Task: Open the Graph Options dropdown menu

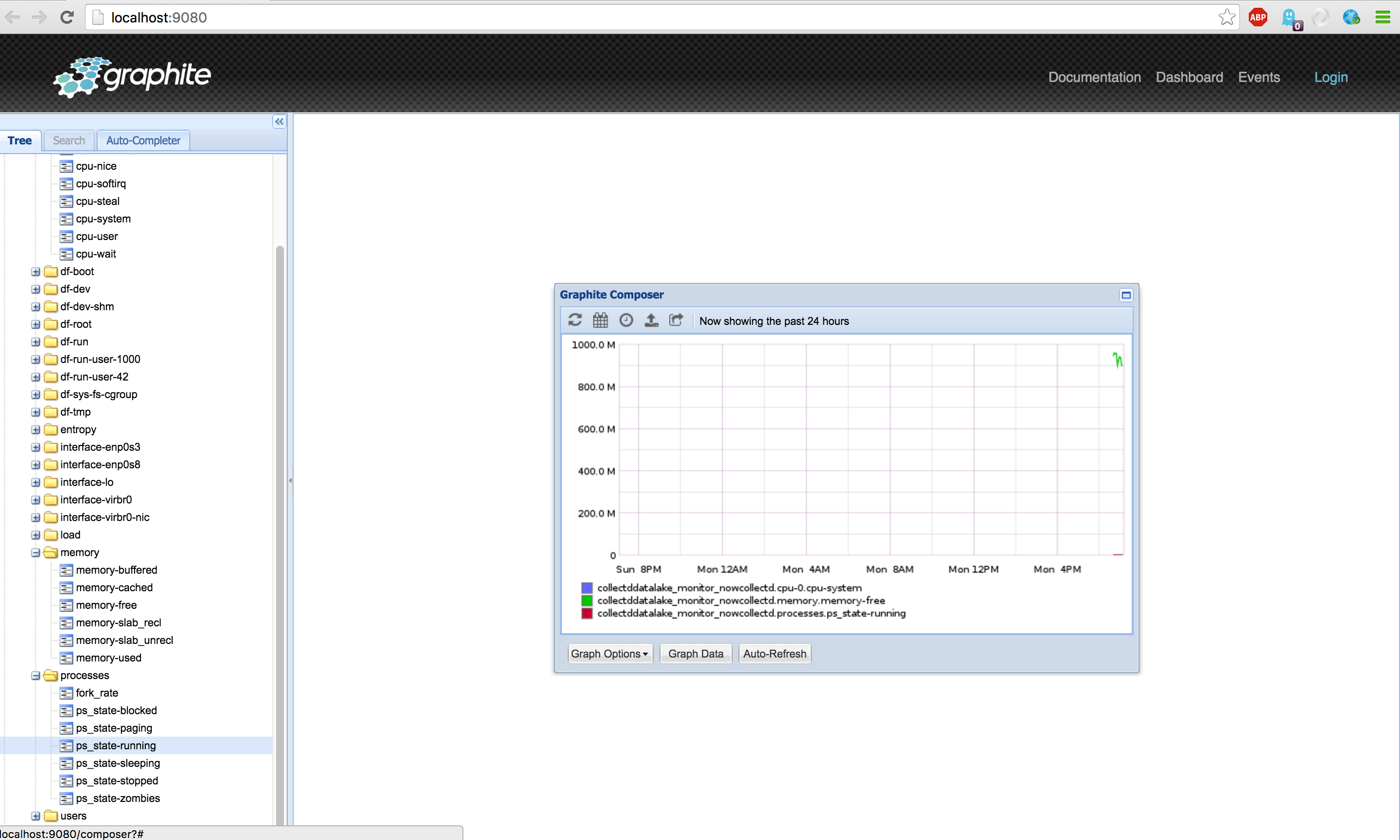Action: (609, 654)
